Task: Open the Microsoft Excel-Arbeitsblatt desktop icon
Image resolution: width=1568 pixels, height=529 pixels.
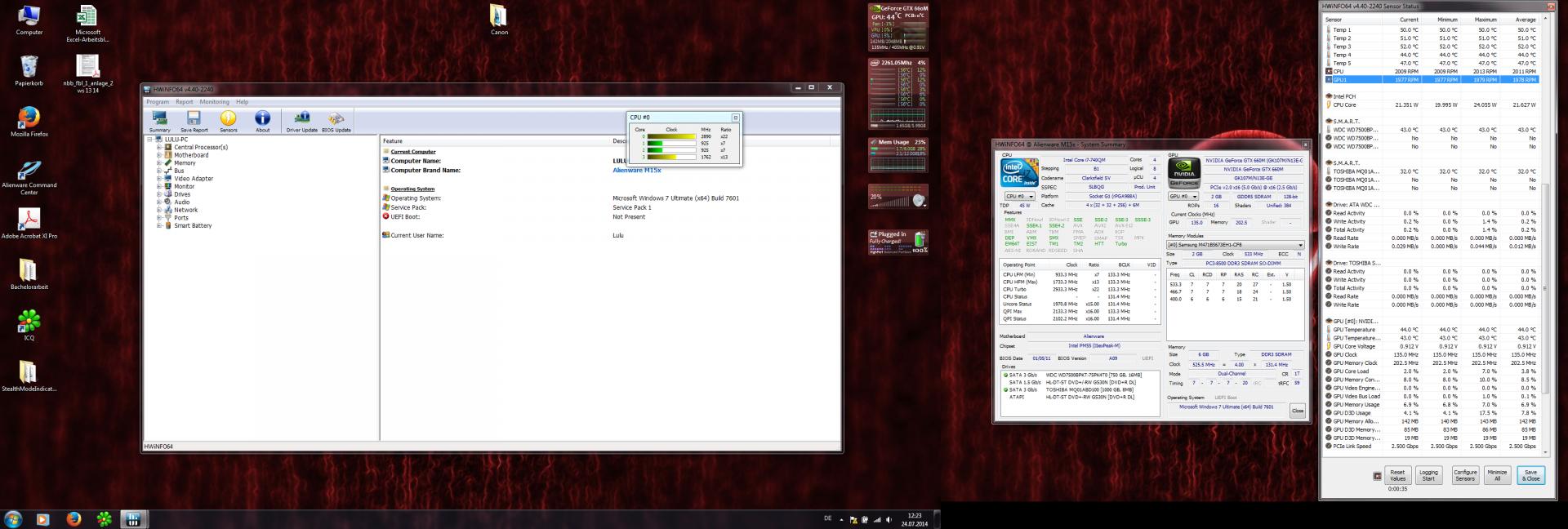Action: pos(87,23)
